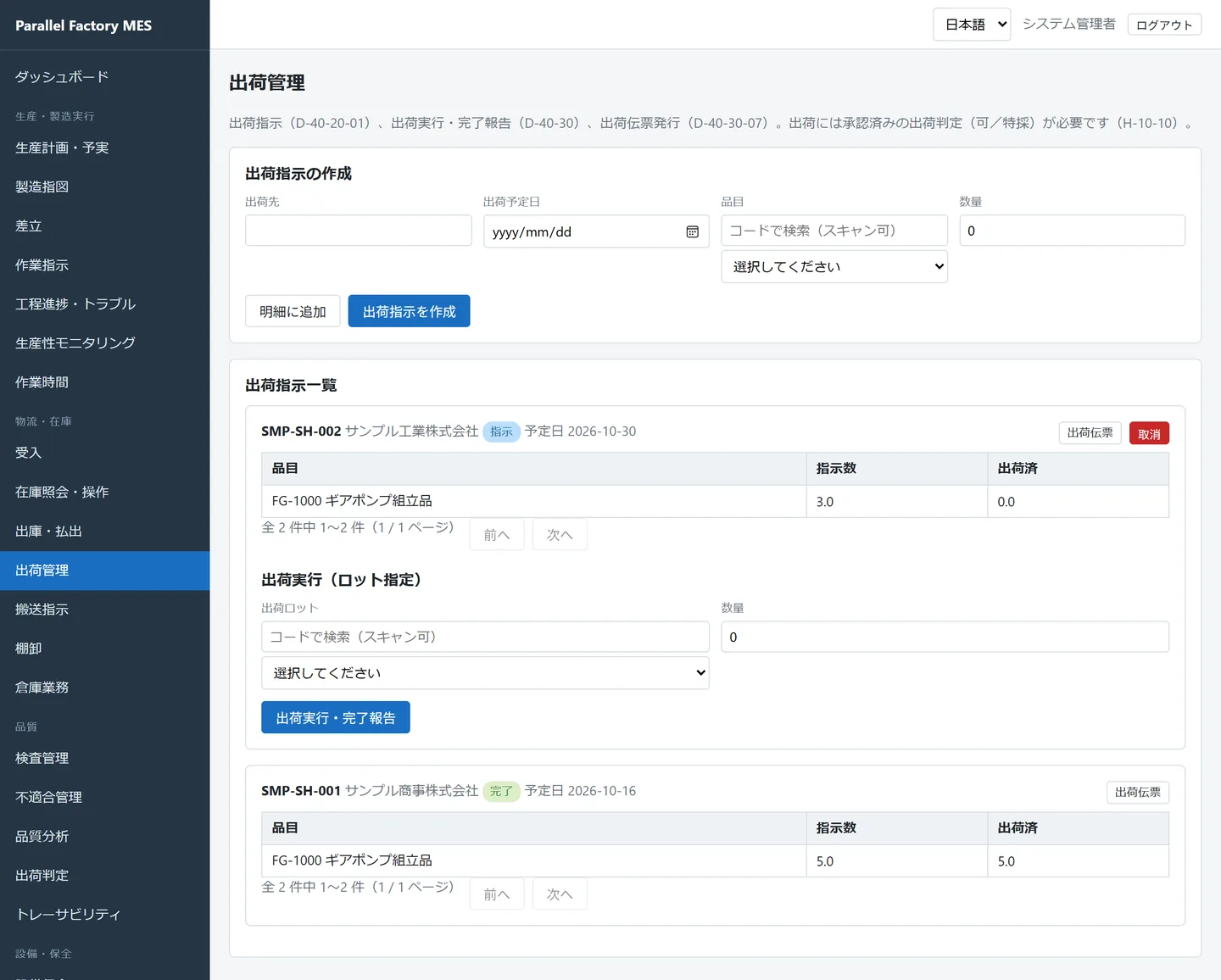This screenshot has height=980, width=1221.
Task: Click 前へ under SMP-SH-002 table
Action: click(497, 534)
